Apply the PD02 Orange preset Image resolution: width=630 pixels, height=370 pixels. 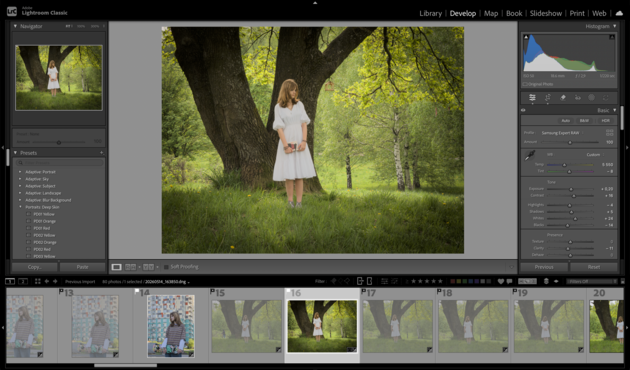45,242
